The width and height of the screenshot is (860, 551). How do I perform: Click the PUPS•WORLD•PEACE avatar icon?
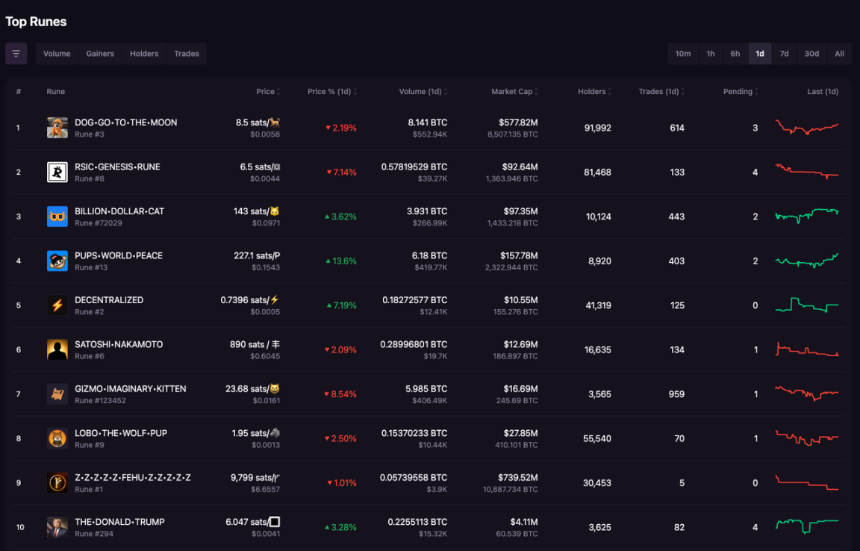click(57, 261)
